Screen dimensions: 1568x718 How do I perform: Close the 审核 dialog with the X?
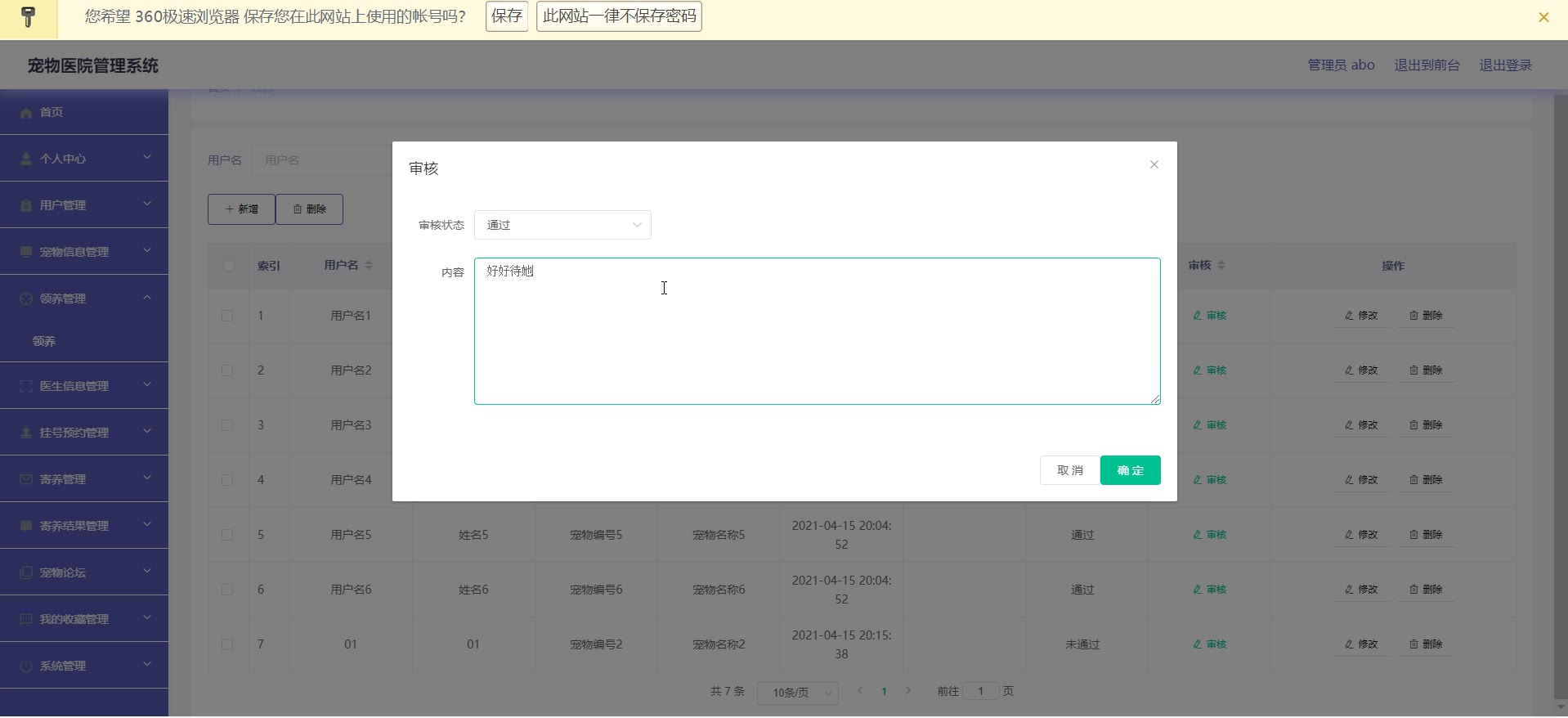(x=1154, y=164)
